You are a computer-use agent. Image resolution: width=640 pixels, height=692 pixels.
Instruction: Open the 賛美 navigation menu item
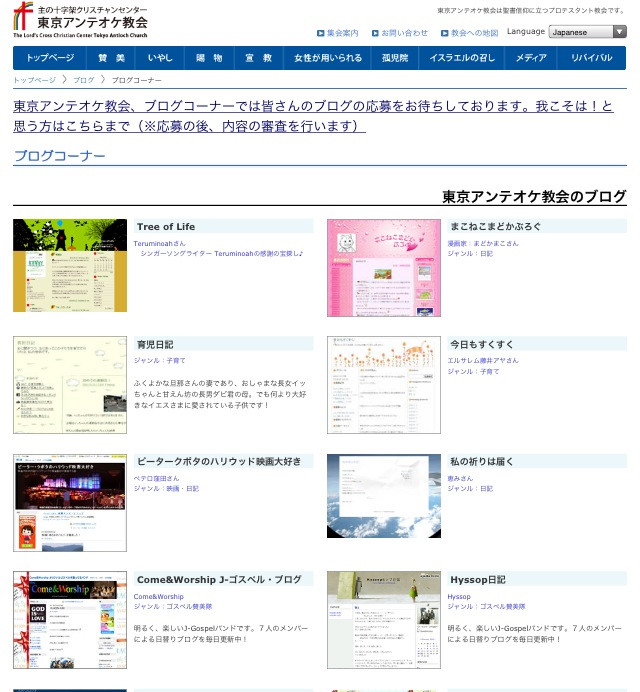click(x=111, y=58)
